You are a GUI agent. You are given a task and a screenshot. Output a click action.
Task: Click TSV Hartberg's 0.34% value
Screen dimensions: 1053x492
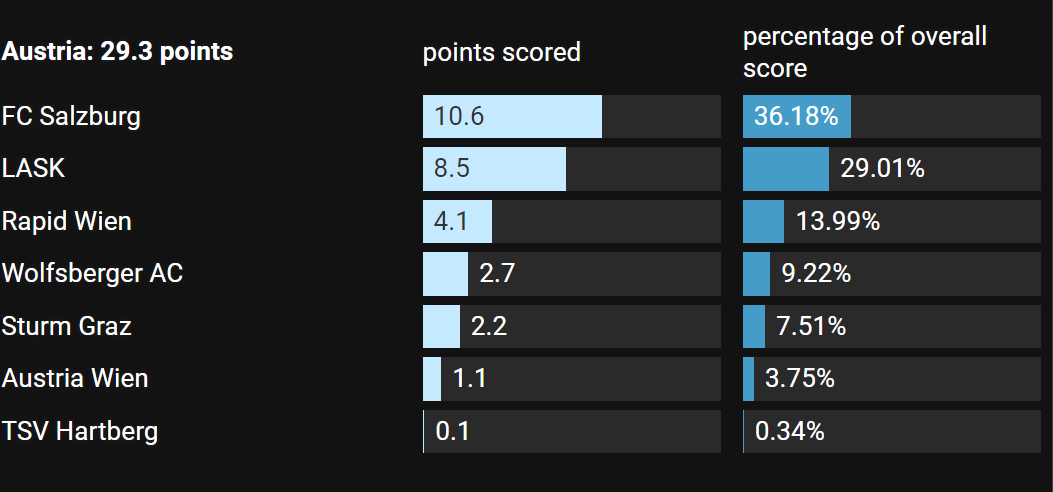coord(790,431)
